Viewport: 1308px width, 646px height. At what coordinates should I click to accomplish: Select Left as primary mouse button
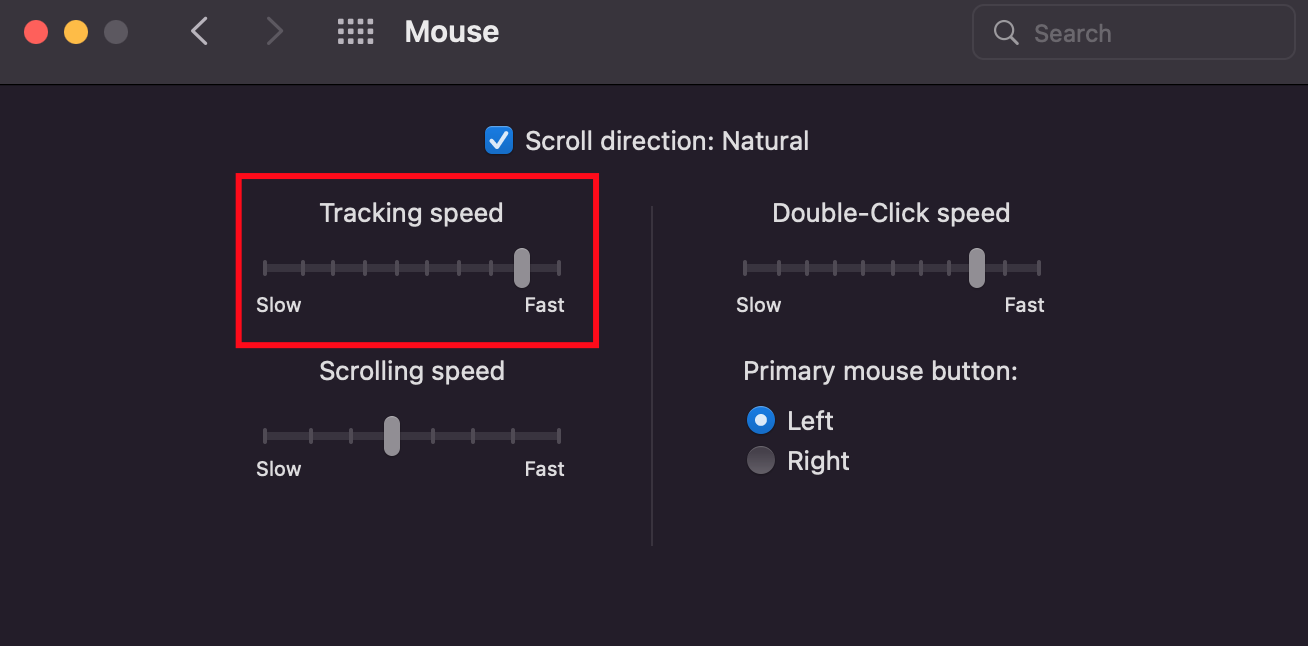coord(760,420)
